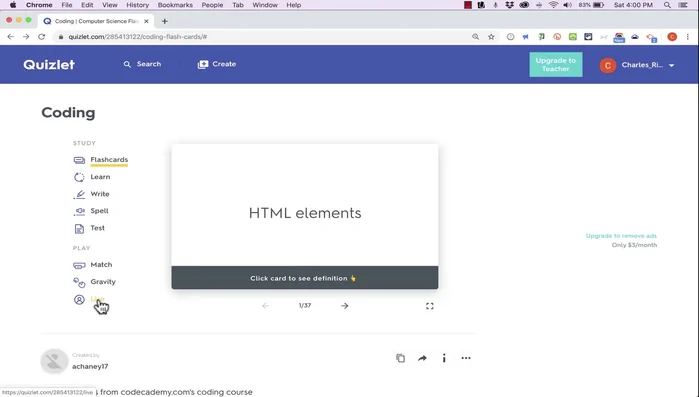Click the Learn circular icon
699x397 pixels.
coord(79,177)
